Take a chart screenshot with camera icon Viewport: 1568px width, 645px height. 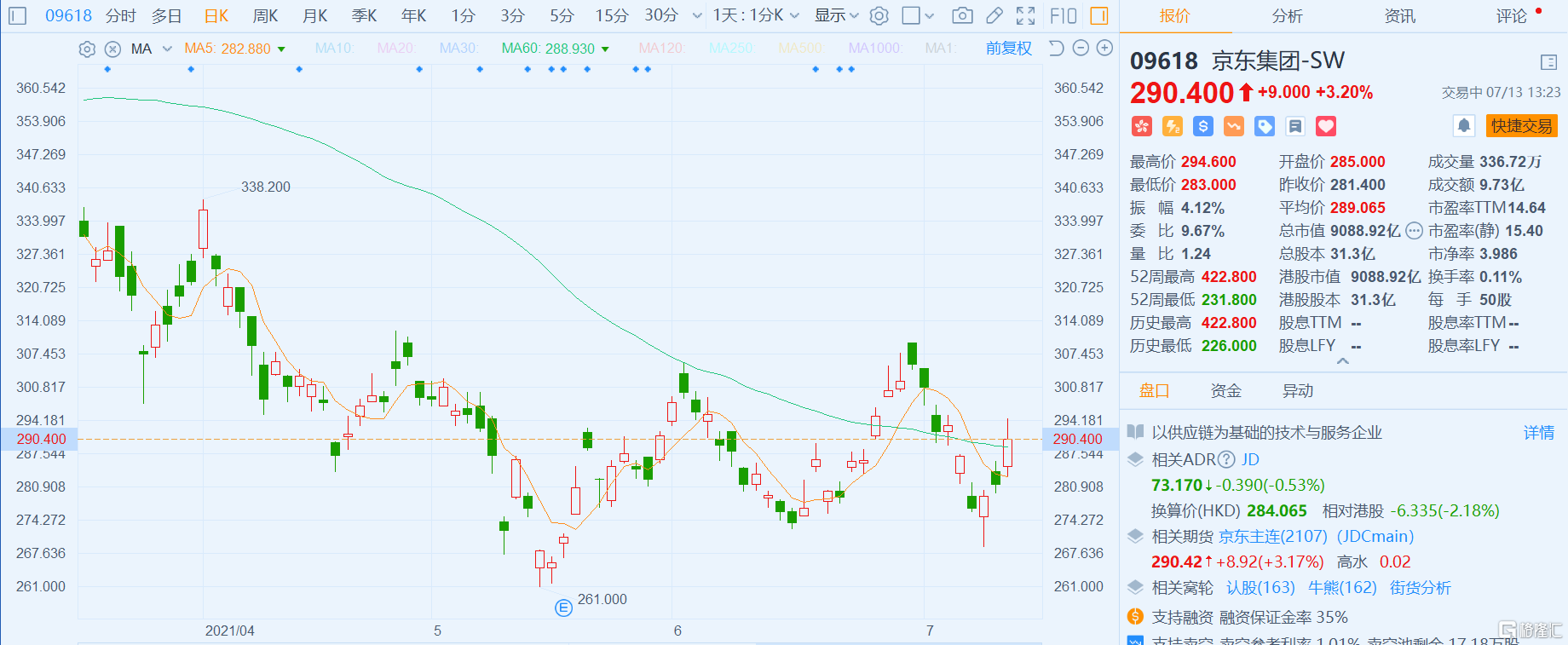coord(962,15)
